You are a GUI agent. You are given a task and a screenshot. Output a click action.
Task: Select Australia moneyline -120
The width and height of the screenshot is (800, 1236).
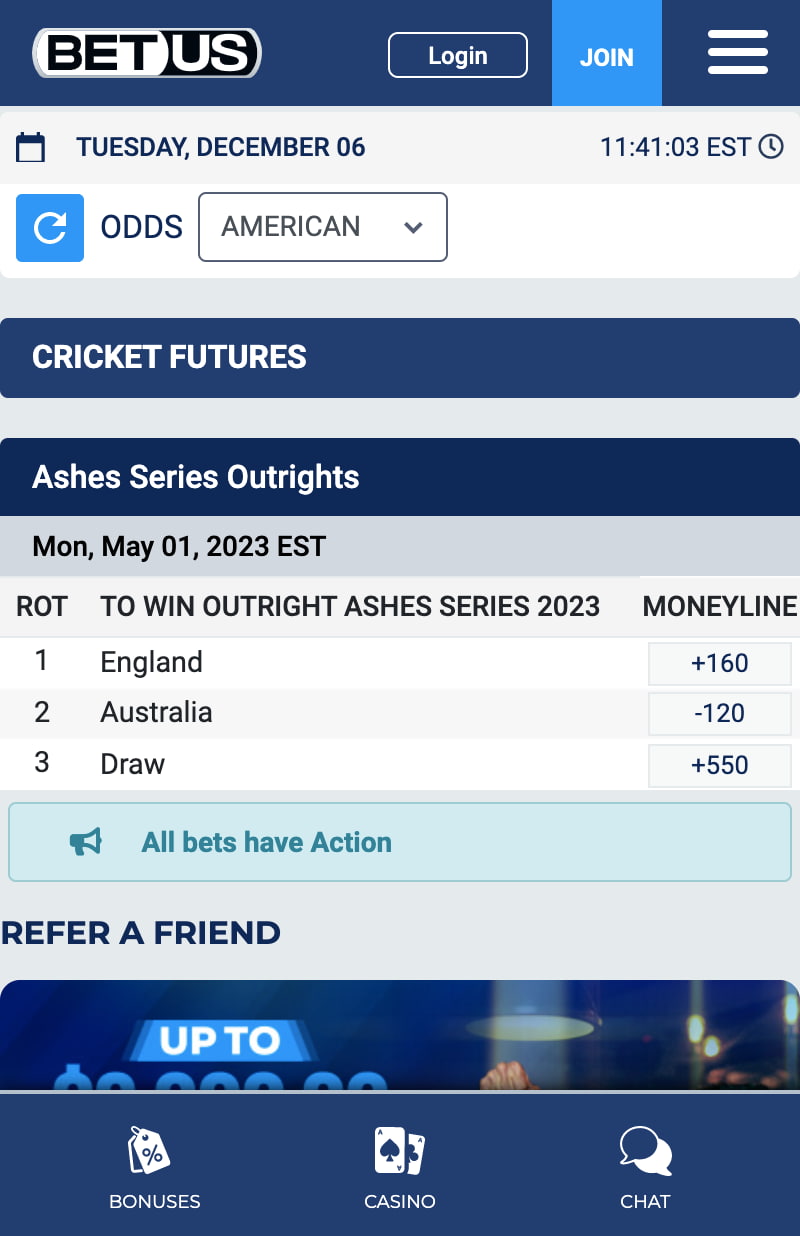(x=720, y=714)
